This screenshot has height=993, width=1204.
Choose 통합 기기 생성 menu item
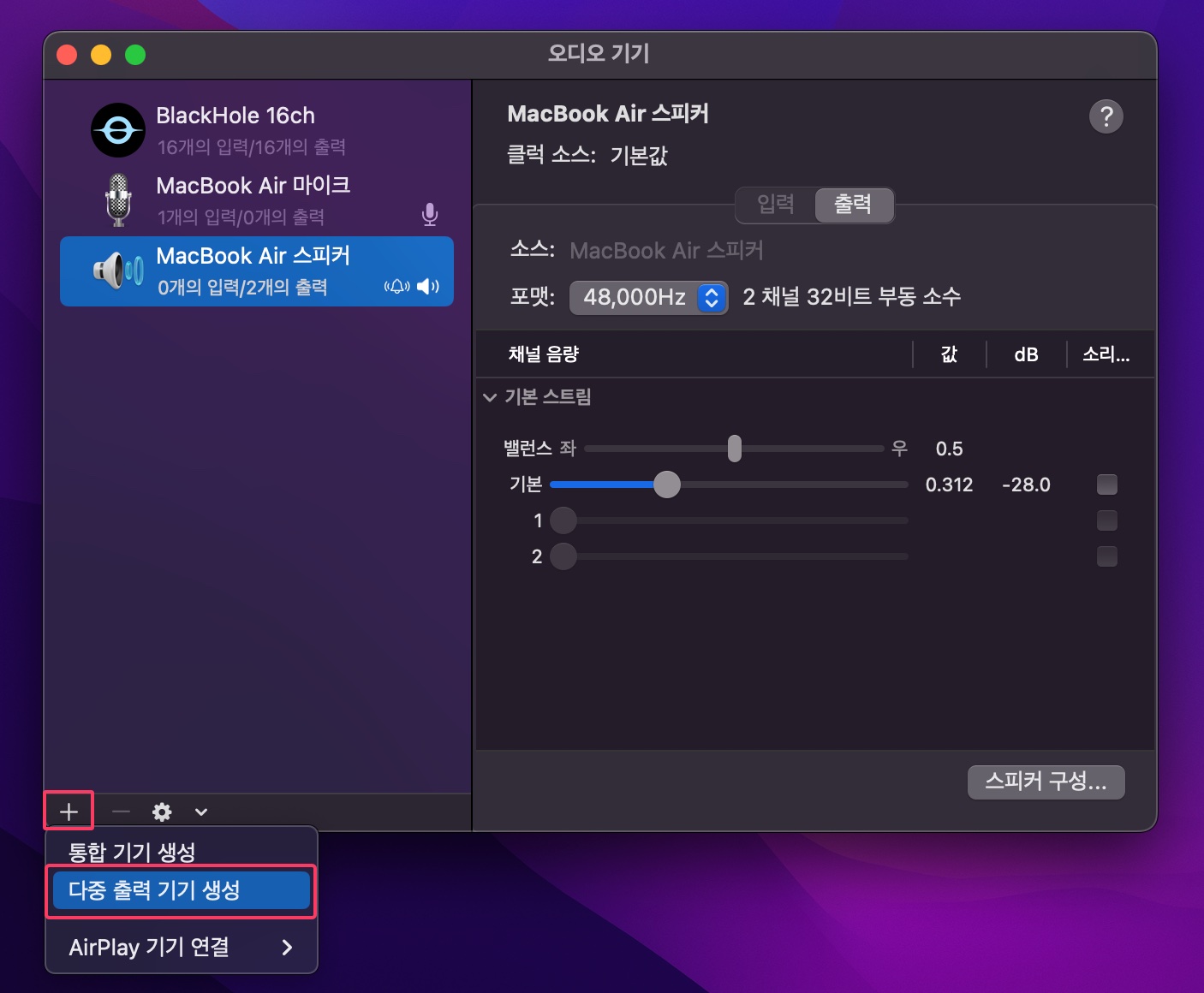tap(182, 852)
